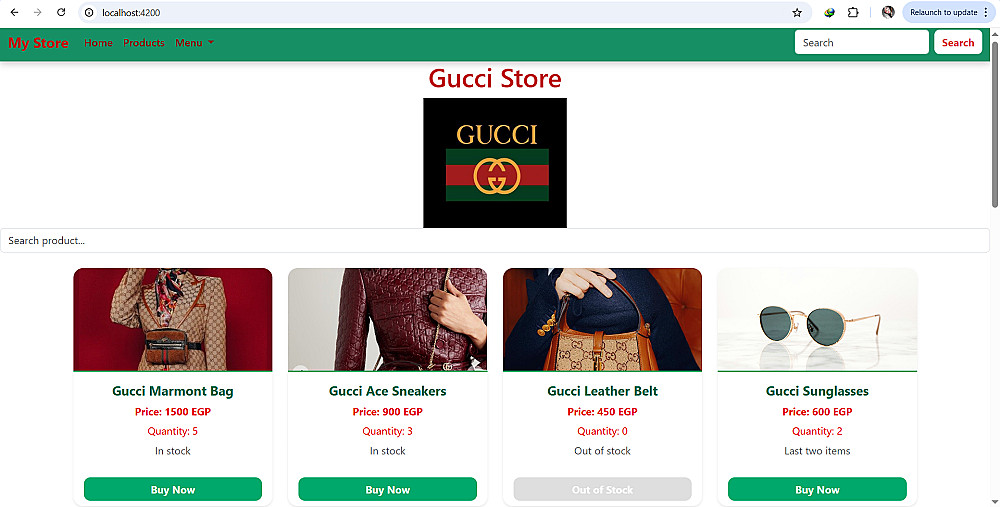Go to the Home nav link
Screen dimensions: 1000x507
(x=98, y=43)
